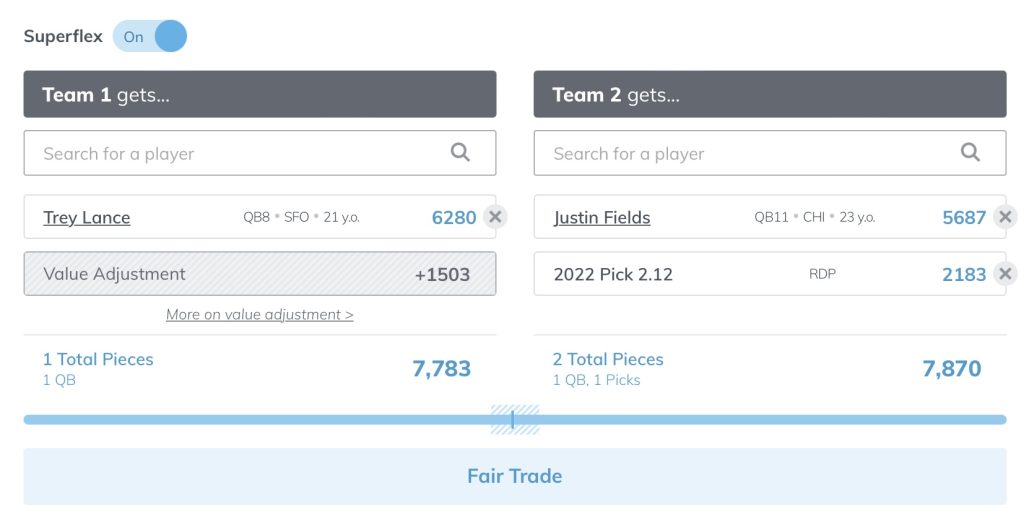The height and width of the screenshot is (515, 1024).
Task: Click Trey Lance's 6280 value
Action: tap(454, 217)
